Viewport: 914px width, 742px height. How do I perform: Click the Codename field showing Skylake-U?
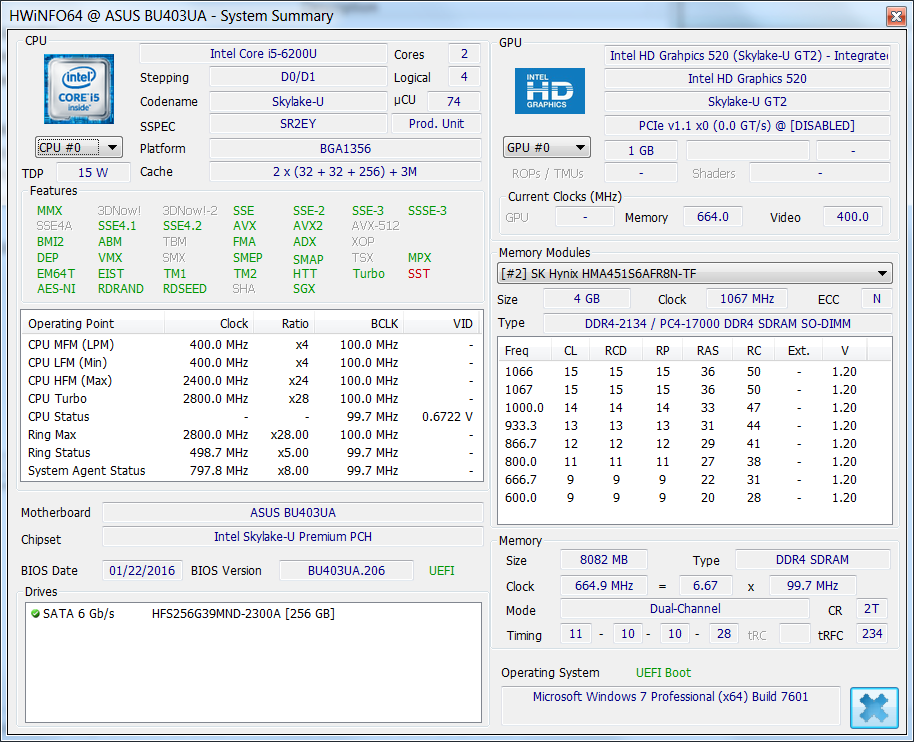[298, 101]
